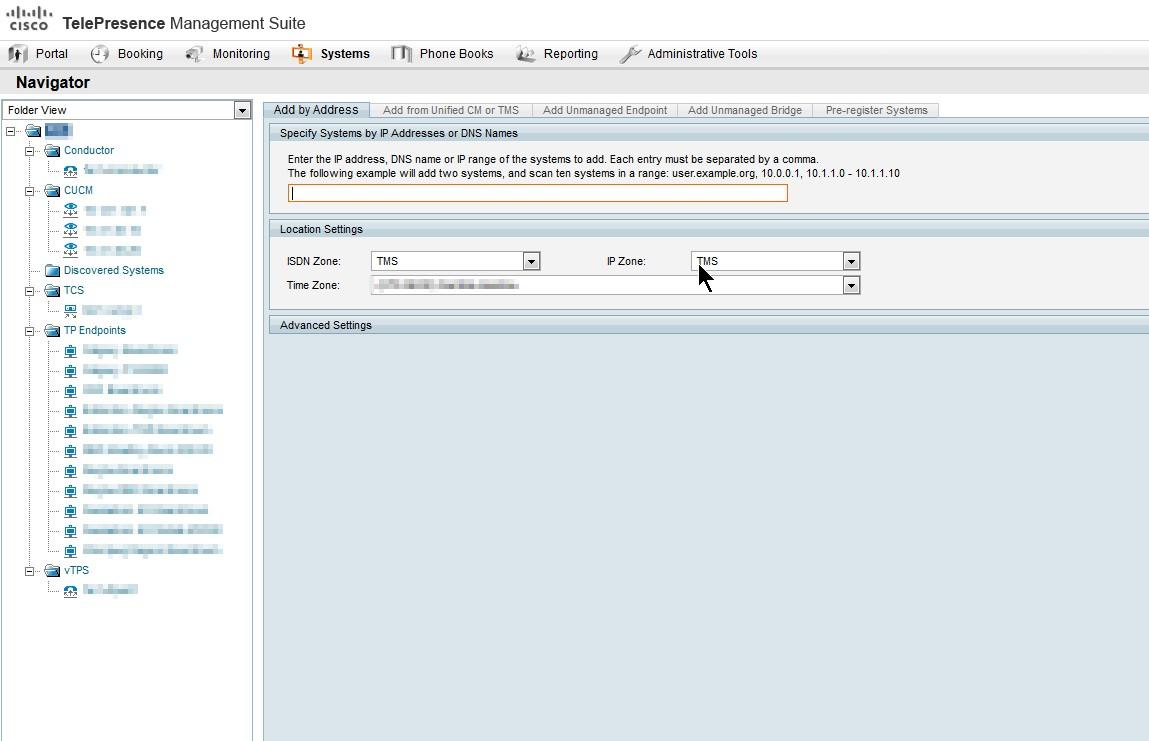Switch to Add from Unified CM or TMS tab
The width and height of the screenshot is (1149, 741).
tap(451, 111)
